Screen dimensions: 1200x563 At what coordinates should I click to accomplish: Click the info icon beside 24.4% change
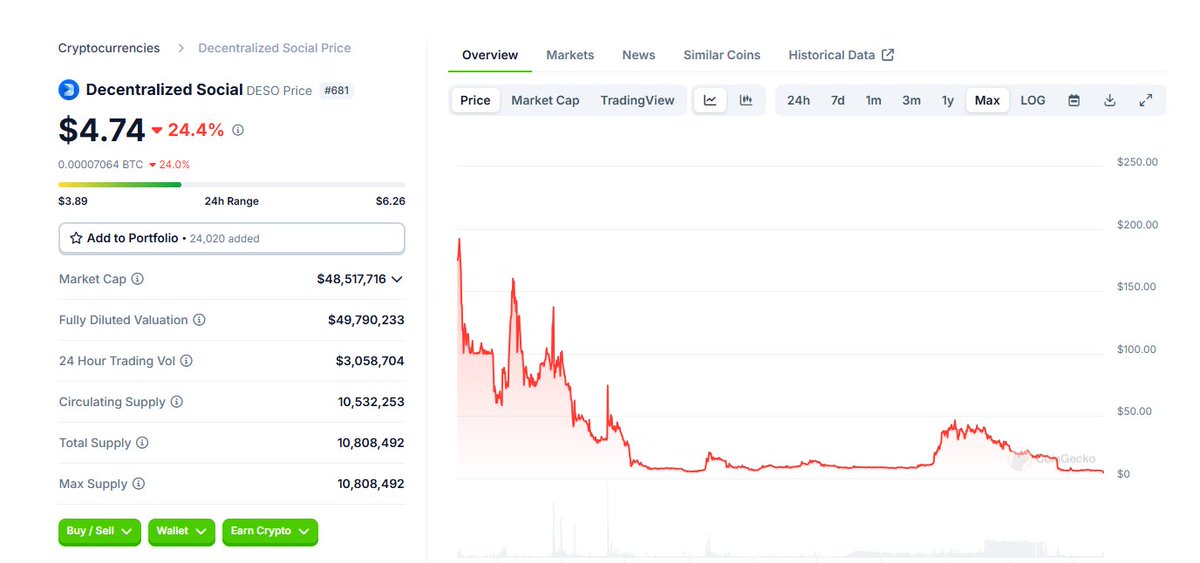[238, 130]
